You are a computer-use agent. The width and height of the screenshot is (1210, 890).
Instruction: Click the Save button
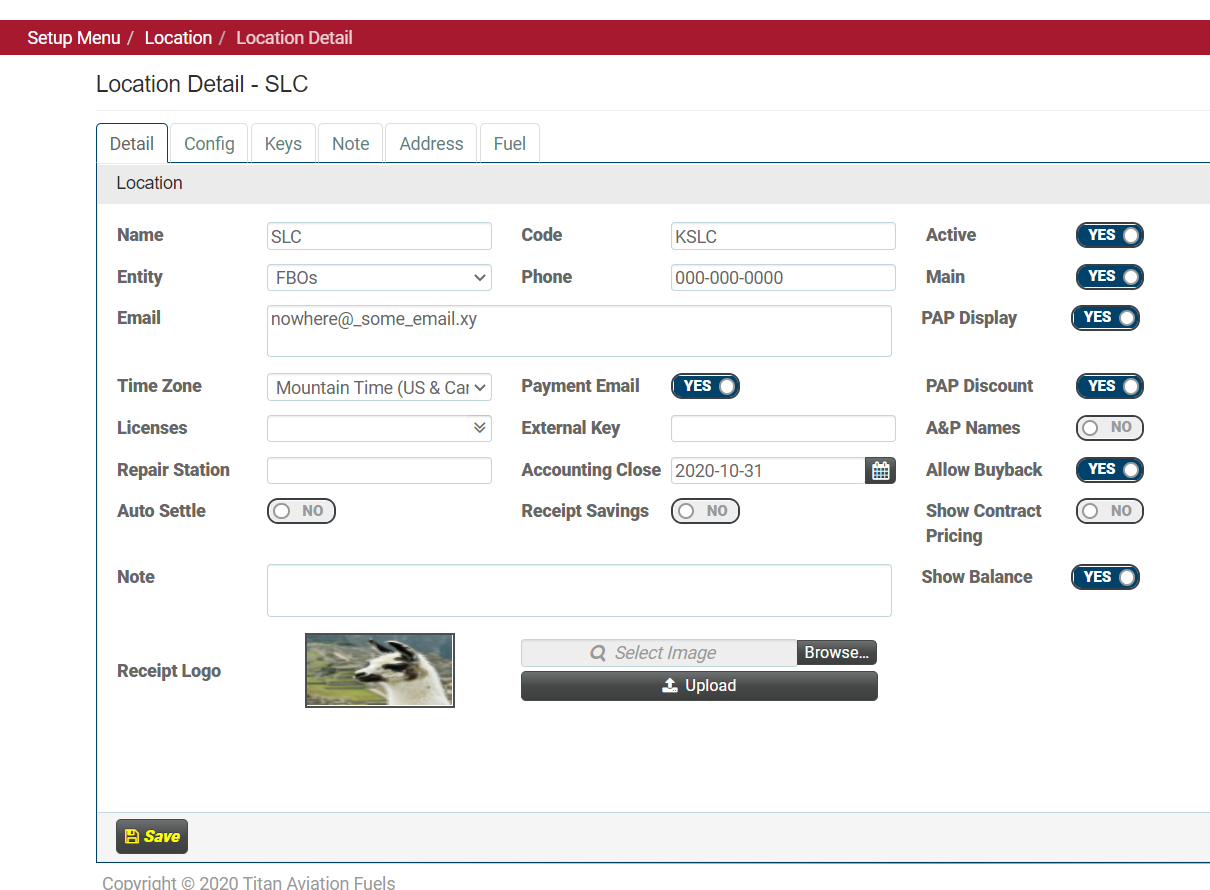coord(152,837)
